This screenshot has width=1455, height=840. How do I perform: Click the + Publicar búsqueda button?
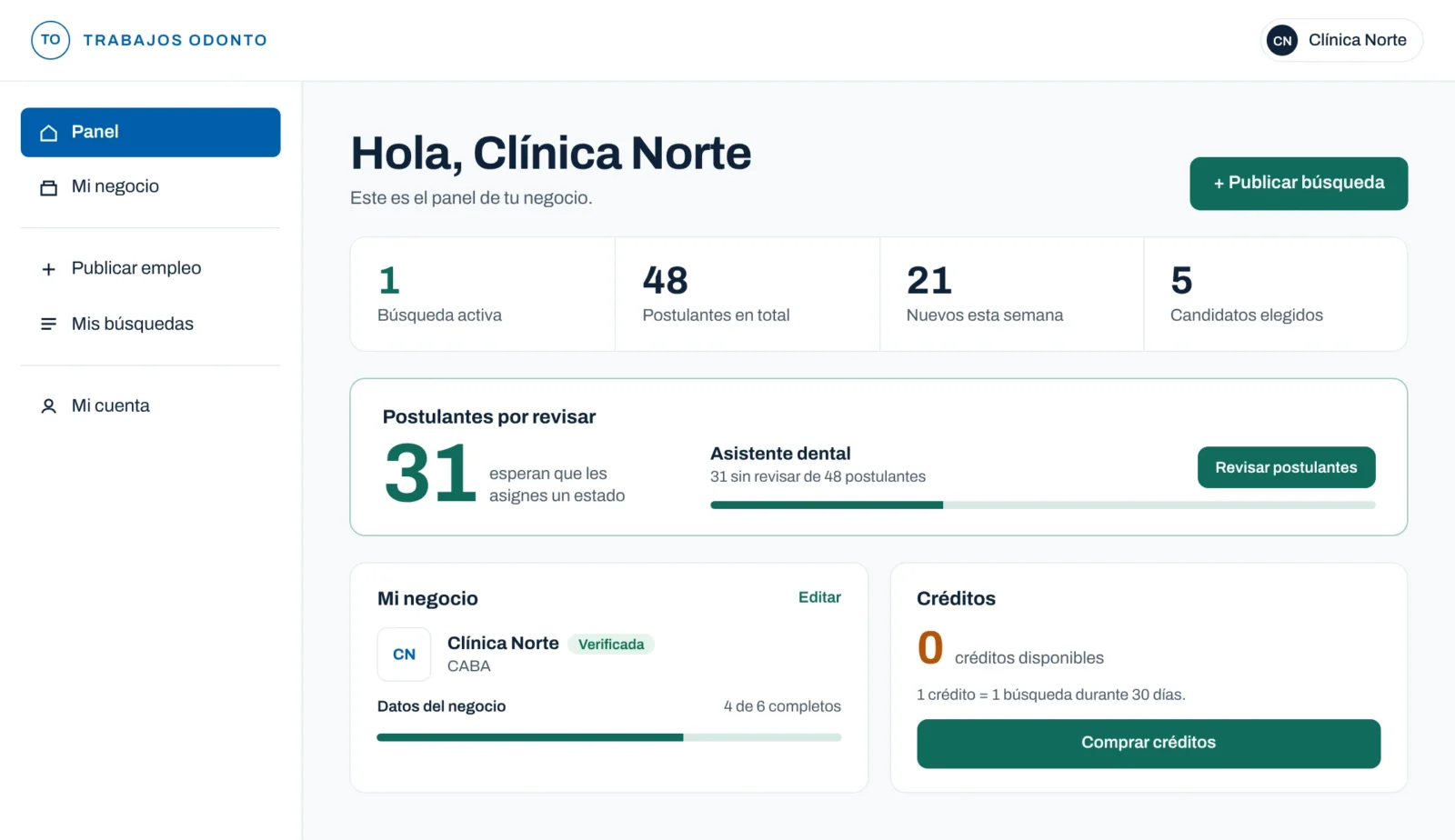pyautogui.click(x=1299, y=184)
